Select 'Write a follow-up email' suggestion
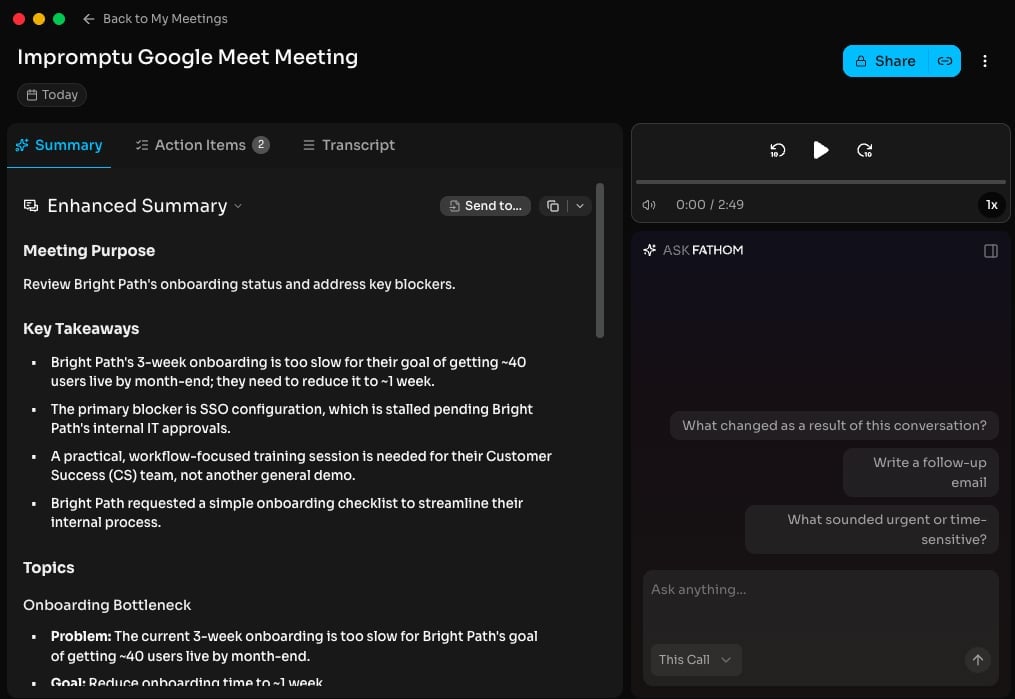 tap(920, 472)
